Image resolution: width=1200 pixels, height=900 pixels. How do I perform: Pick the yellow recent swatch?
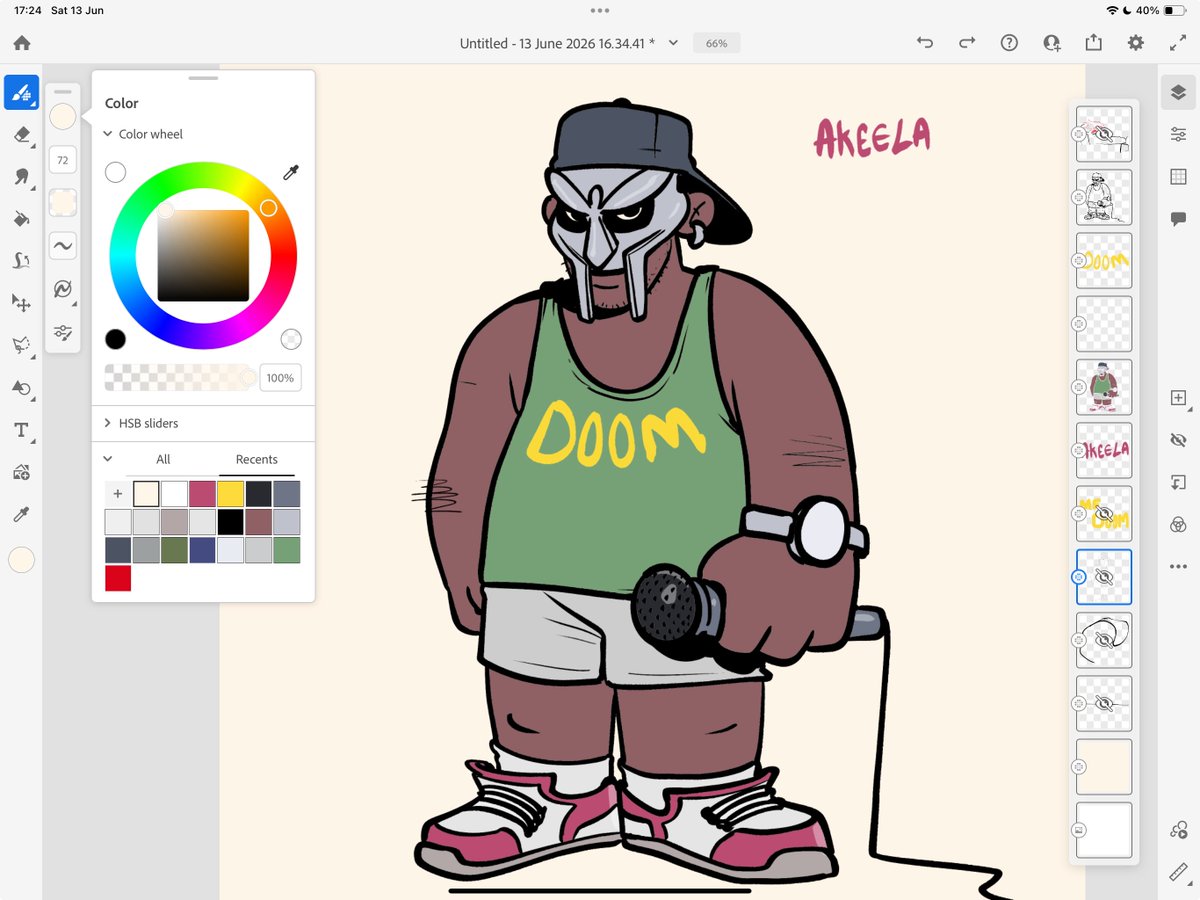[x=230, y=494]
